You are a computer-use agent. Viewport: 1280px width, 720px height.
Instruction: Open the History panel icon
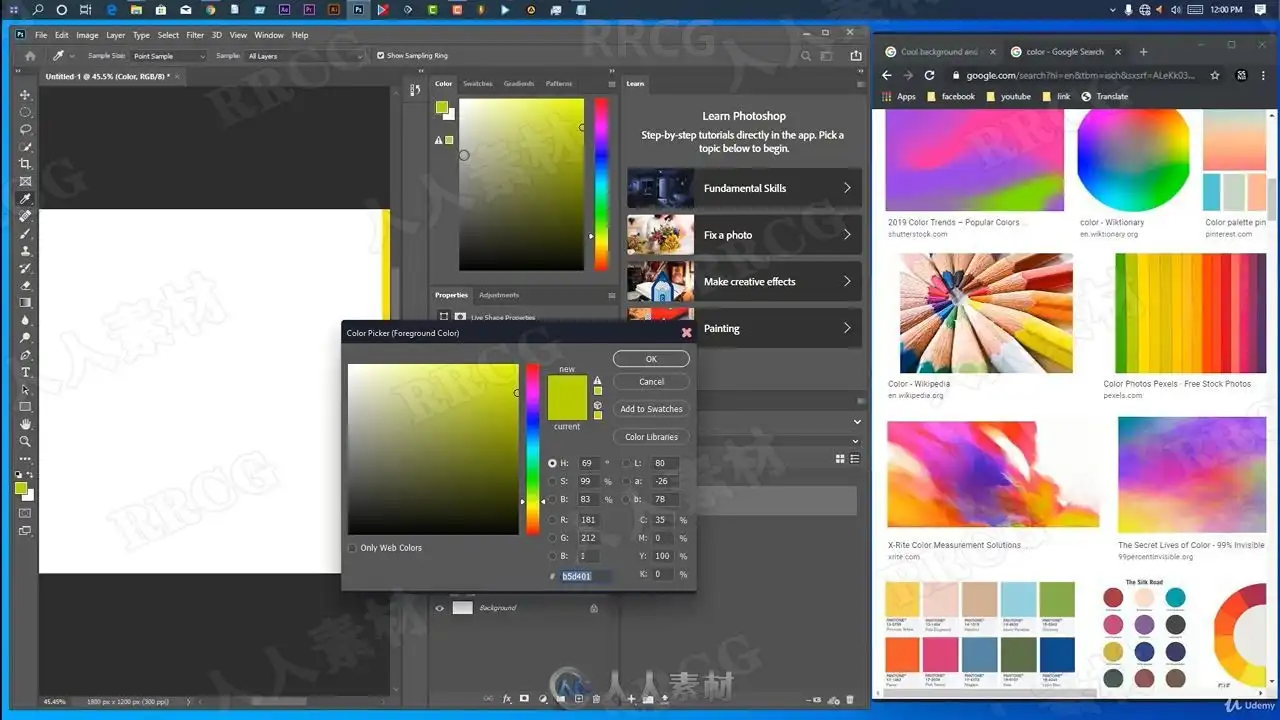[x=415, y=90]
